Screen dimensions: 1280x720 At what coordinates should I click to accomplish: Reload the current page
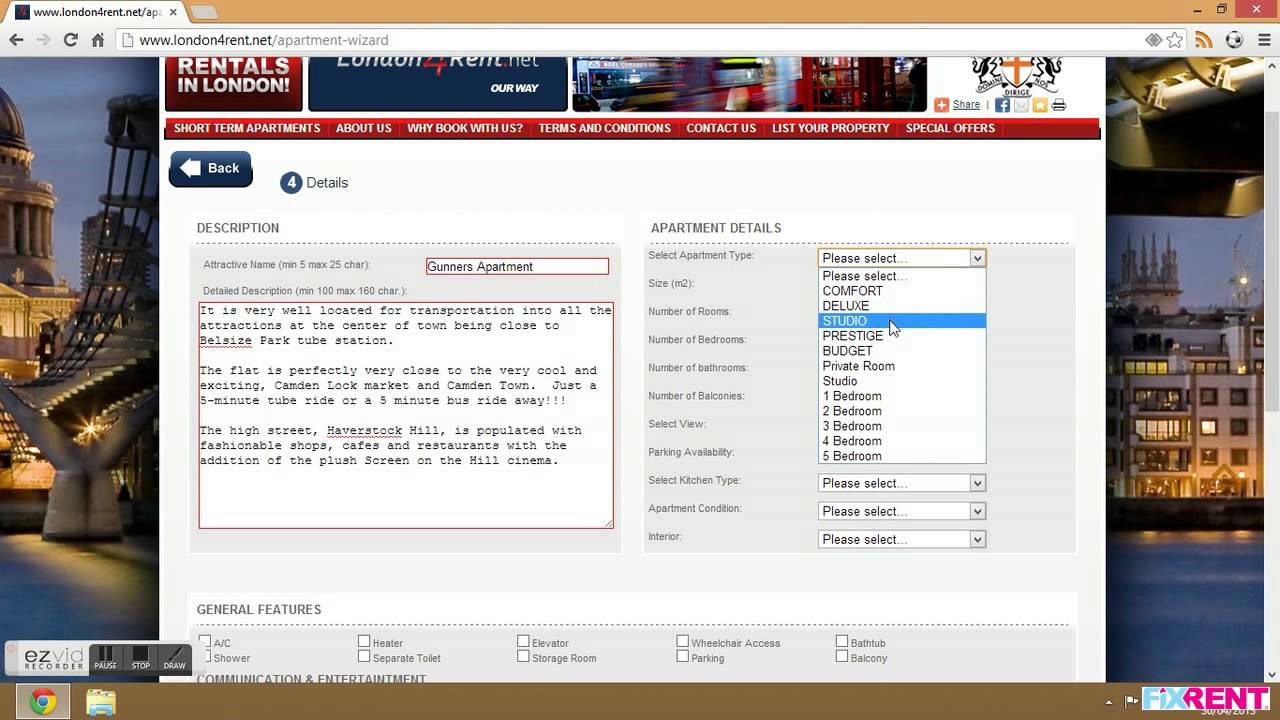click(x=70, y=40)
